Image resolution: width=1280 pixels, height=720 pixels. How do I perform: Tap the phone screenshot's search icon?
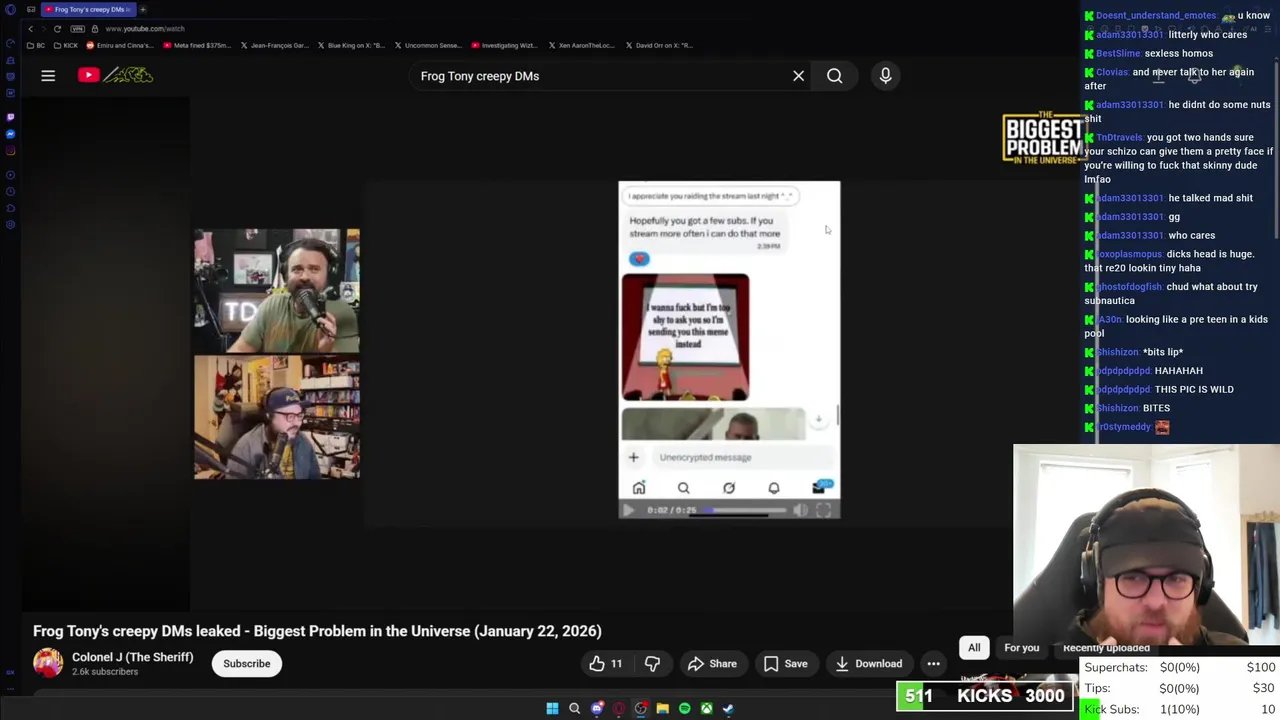point(684,488)
